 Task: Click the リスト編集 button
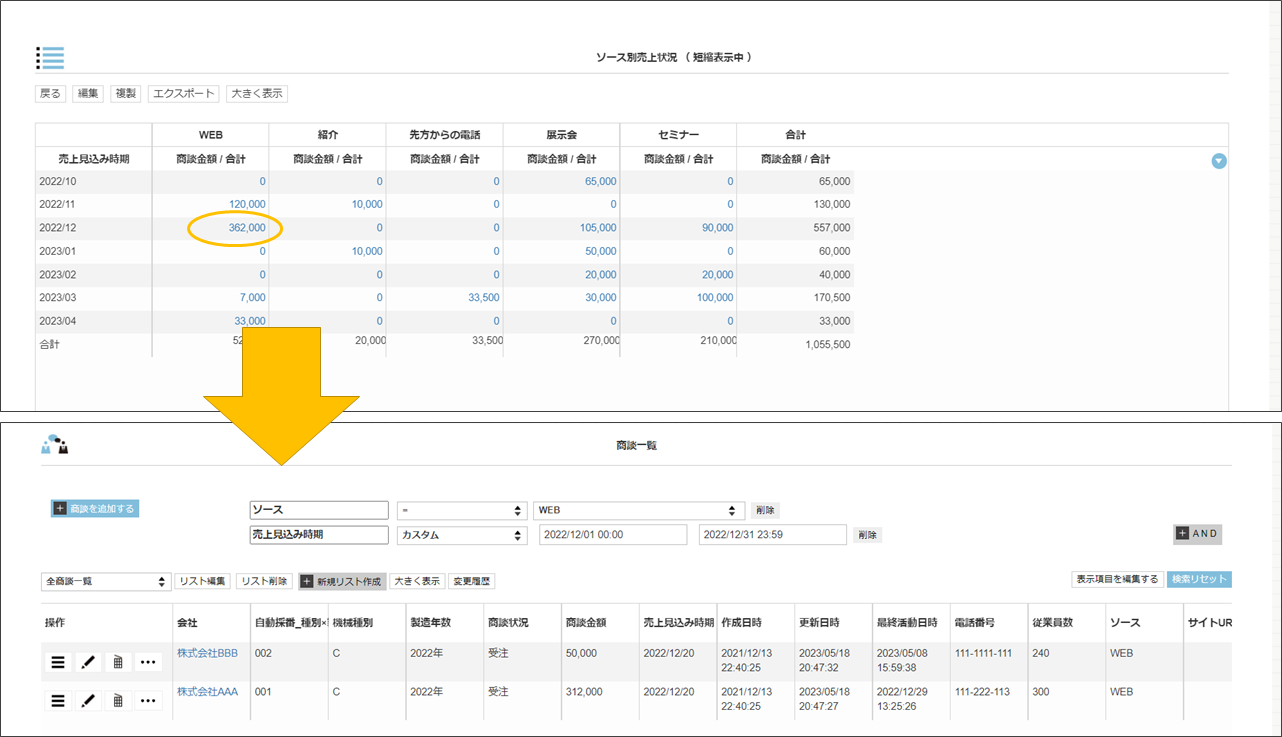(x=203, y=581)
